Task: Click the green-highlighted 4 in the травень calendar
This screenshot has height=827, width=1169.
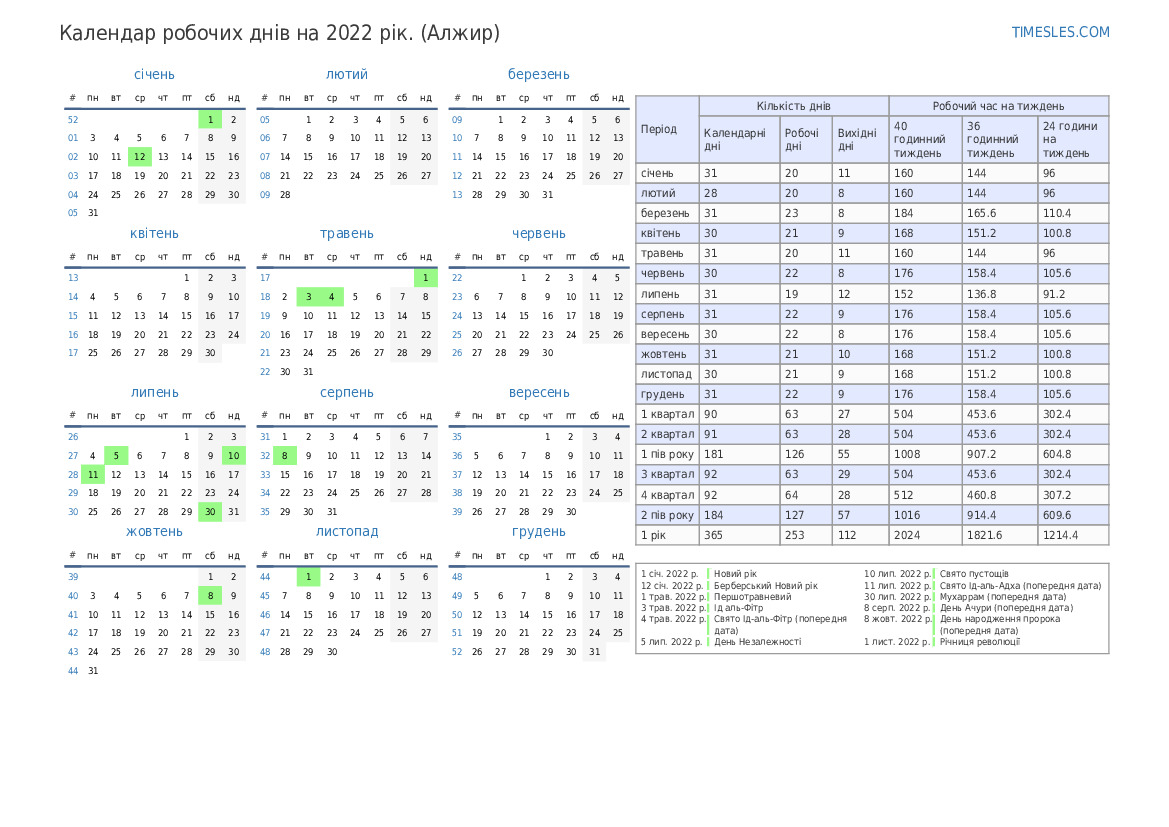Action: pyautogui.click(x=332, y=297)
